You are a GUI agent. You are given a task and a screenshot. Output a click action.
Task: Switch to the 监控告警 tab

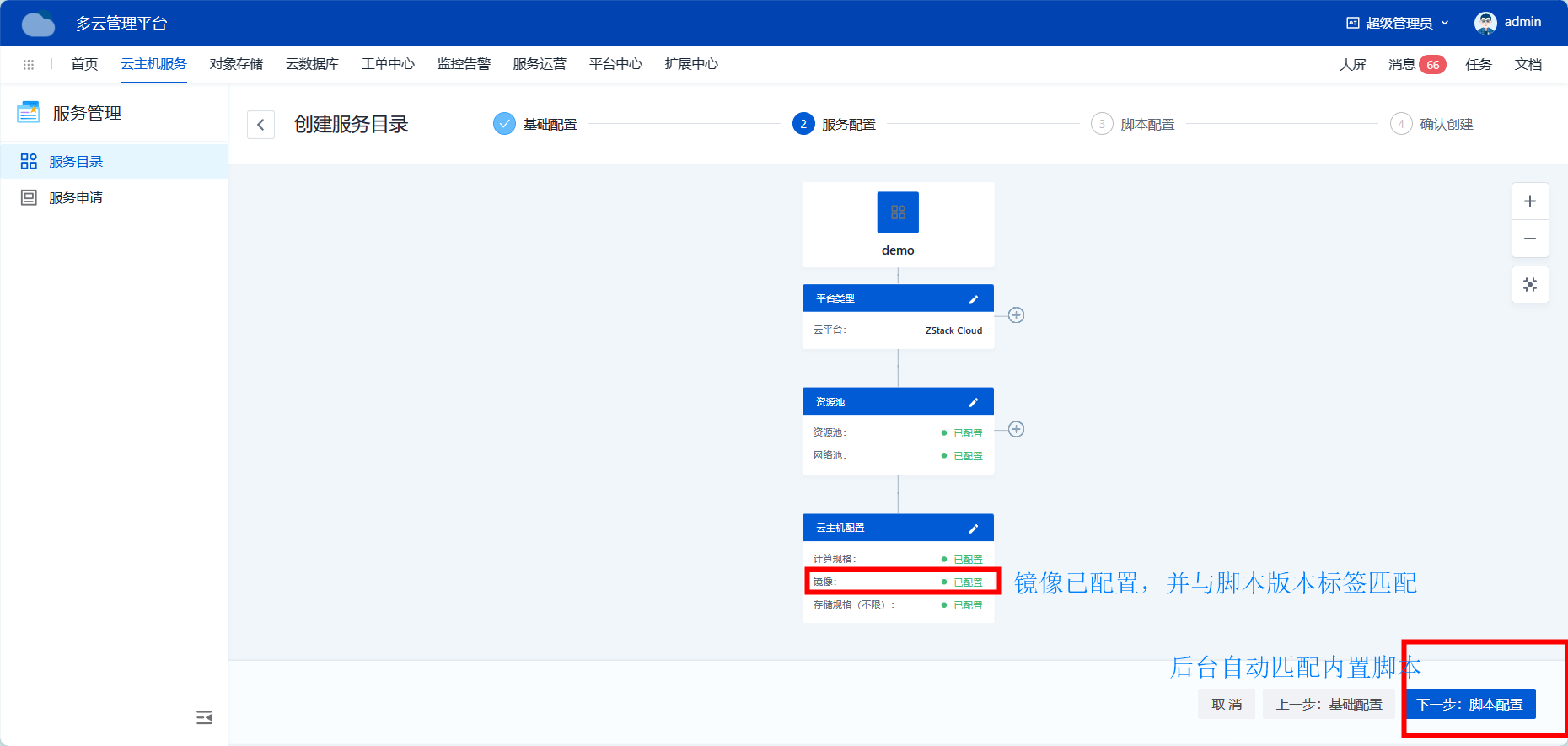(464, 64)
